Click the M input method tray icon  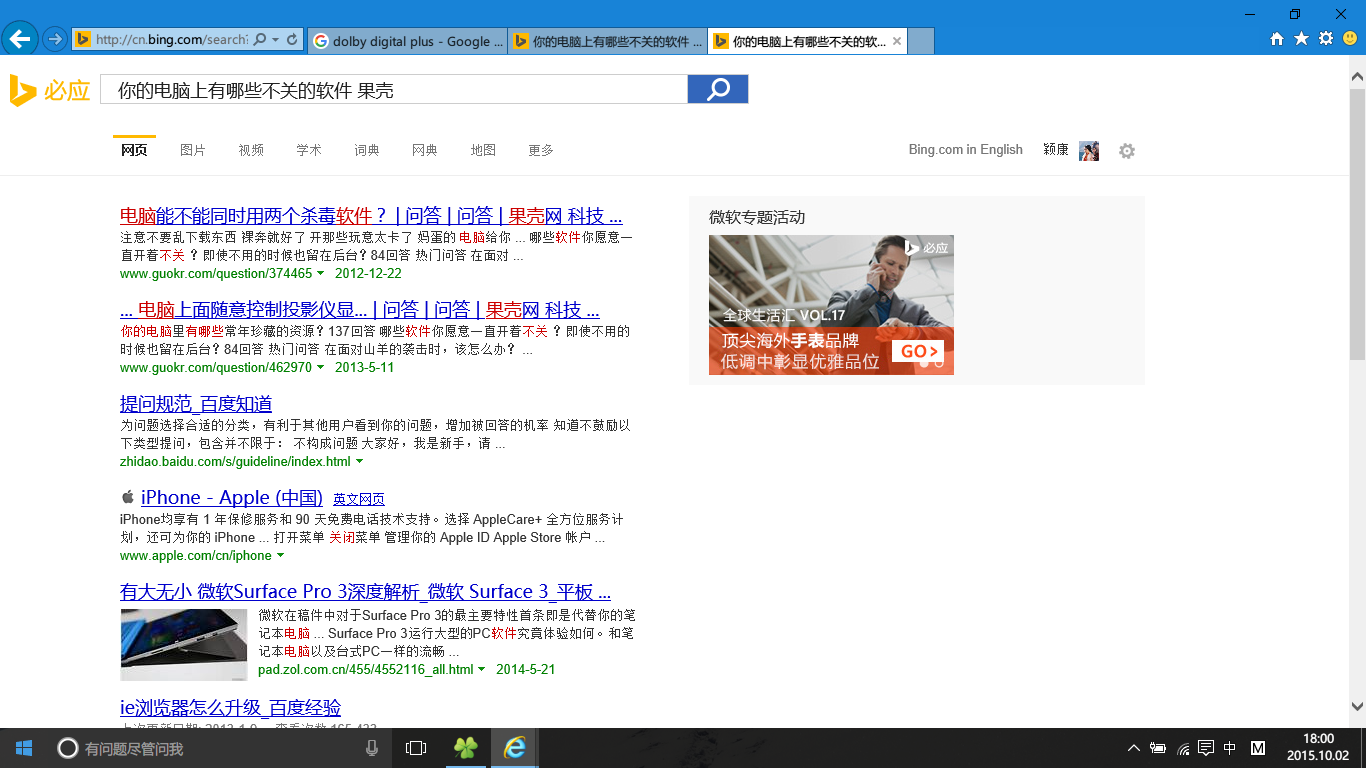[1258, 748]
